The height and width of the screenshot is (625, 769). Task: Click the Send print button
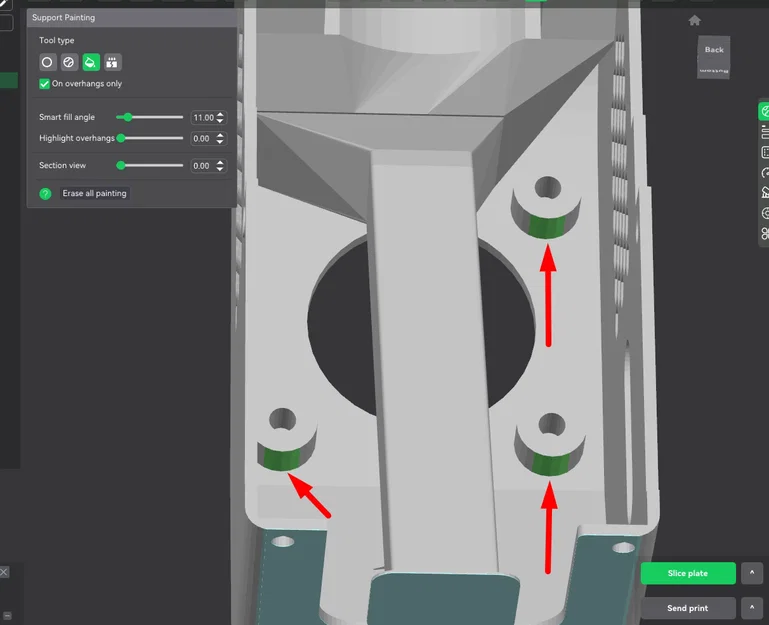point(688,608)
